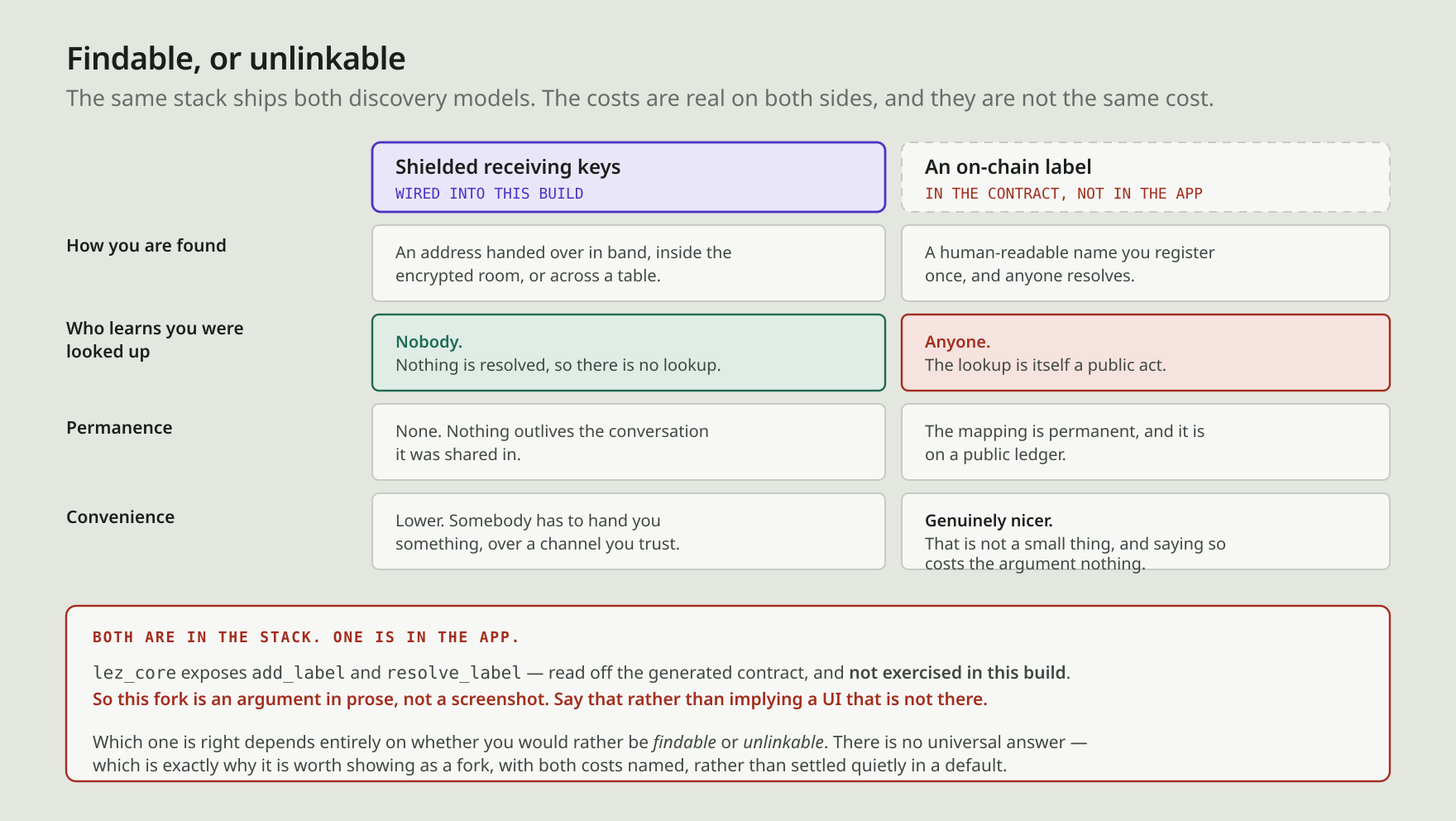Click the resolve_label code text
This screenshot has width=1456, height=821.
point(454,673)
